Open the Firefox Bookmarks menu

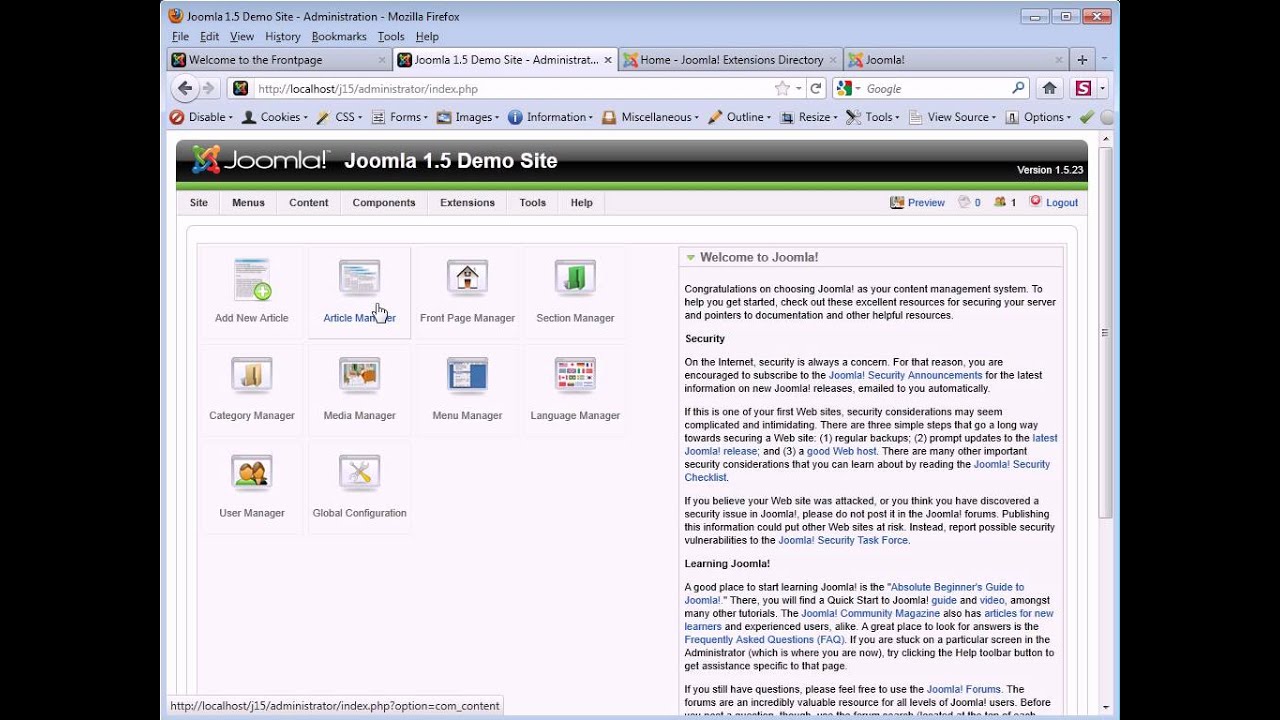(339, 36)
